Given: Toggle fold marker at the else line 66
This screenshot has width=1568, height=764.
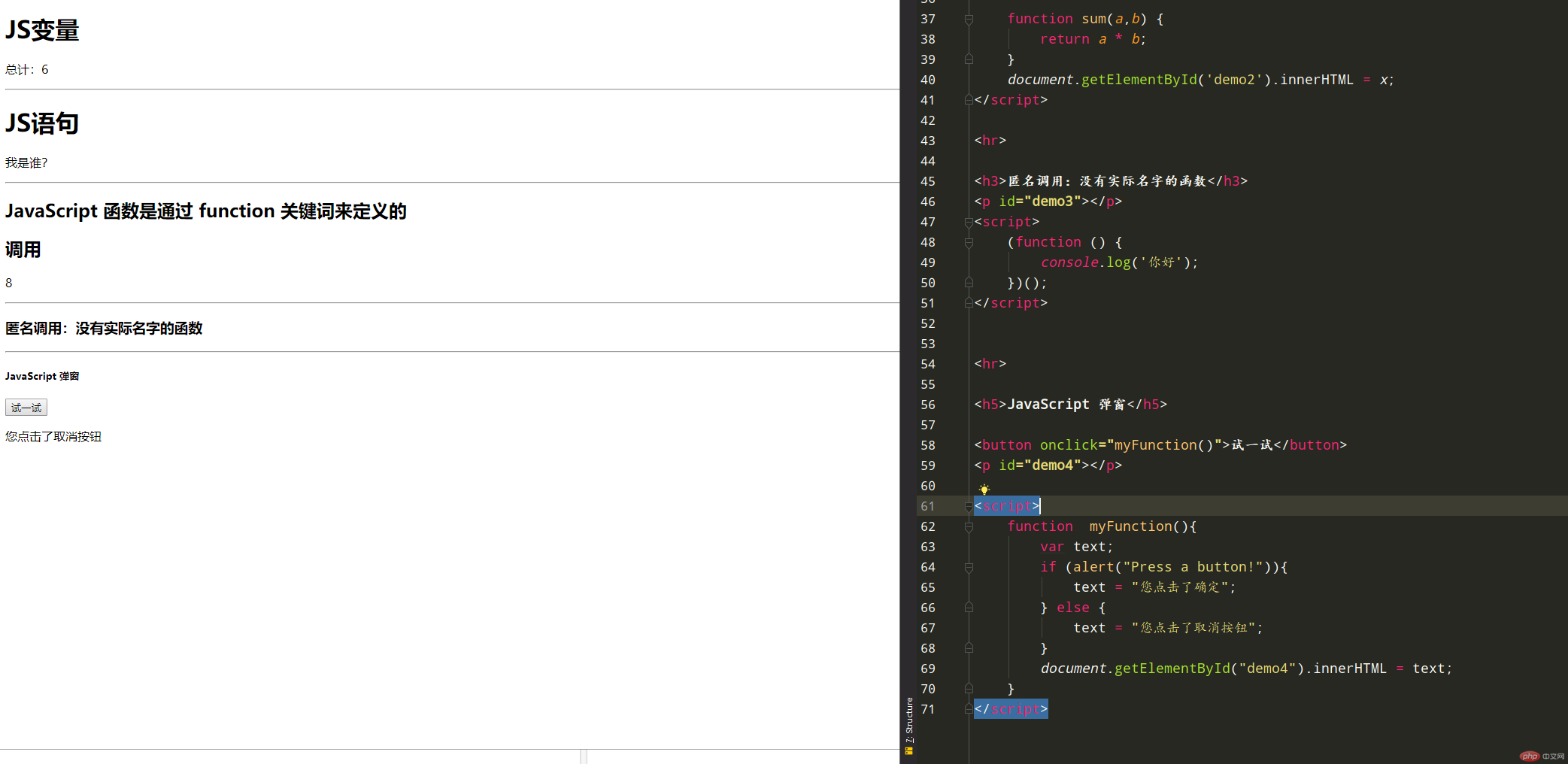Looking at the screenshot, I should pyautogui.click(x=969, y=608).
